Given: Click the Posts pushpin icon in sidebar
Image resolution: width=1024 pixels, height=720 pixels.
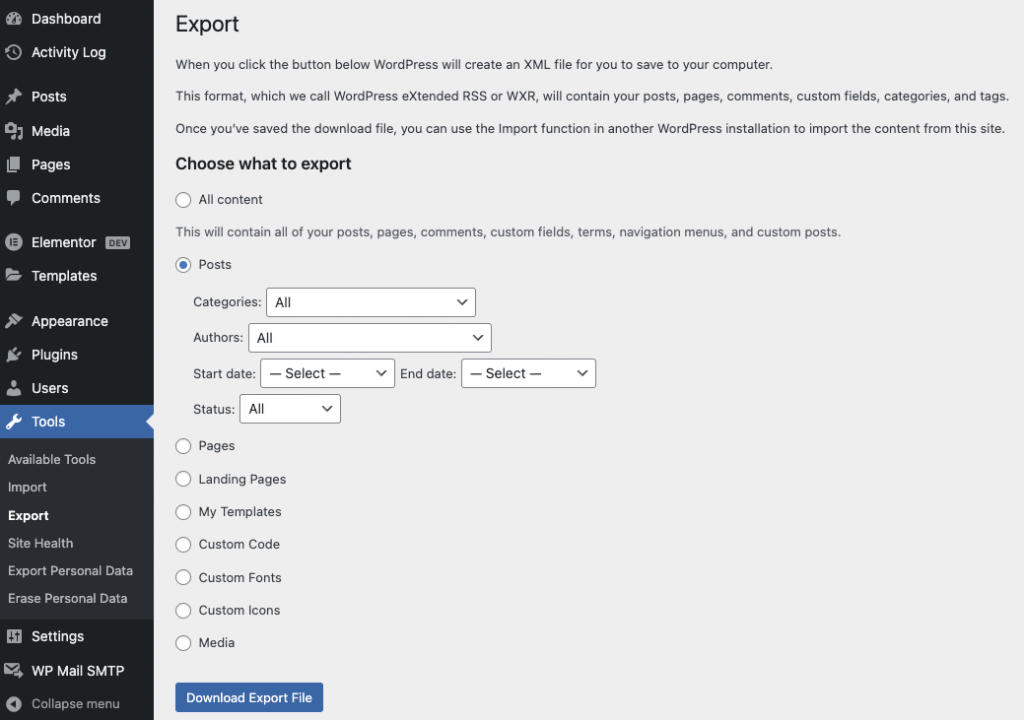Looking at the screenshot, I should 14,97.
